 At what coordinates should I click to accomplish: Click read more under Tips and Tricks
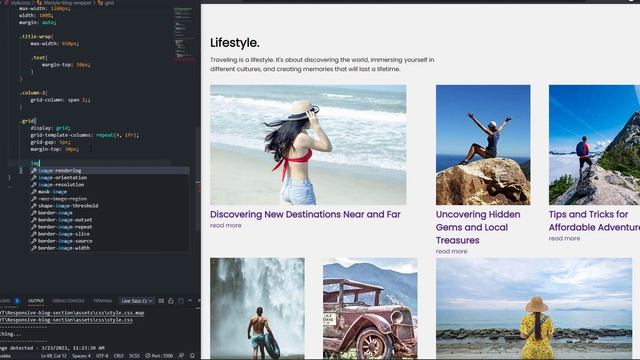[x=564, y=238]
